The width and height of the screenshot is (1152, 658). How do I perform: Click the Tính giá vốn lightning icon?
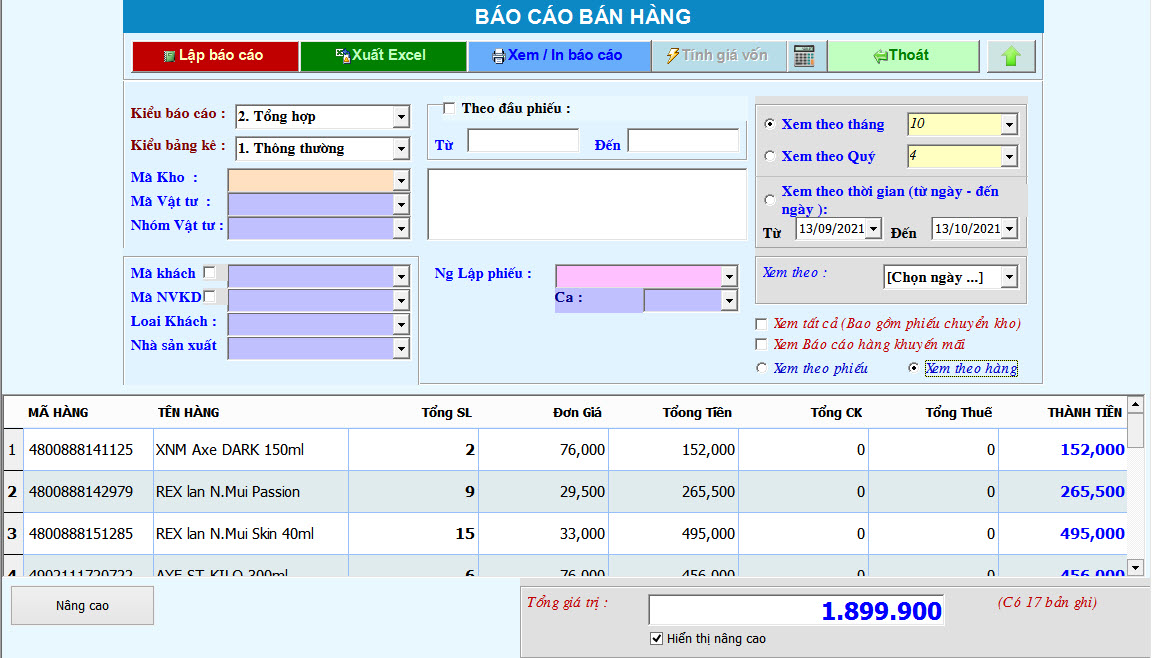[x=673, y=56]
